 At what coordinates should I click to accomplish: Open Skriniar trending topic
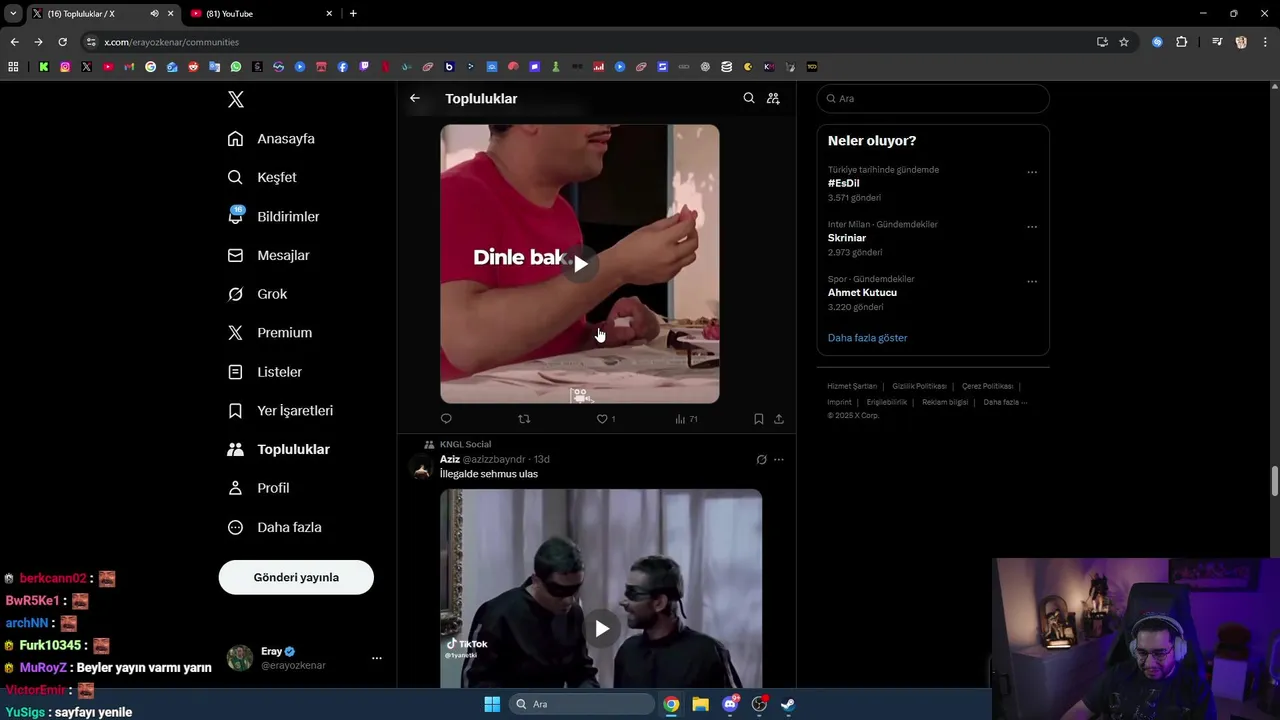847,238
